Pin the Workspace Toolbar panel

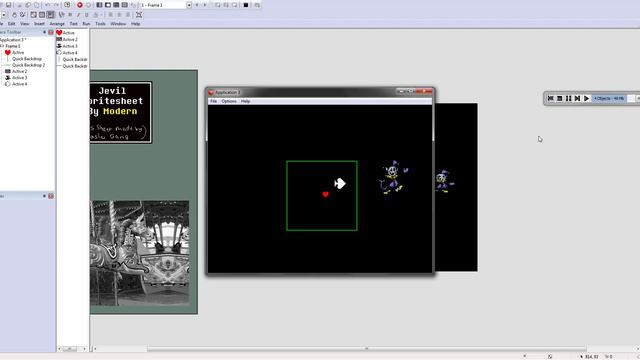pyautogui.click(x=44, y=32)
